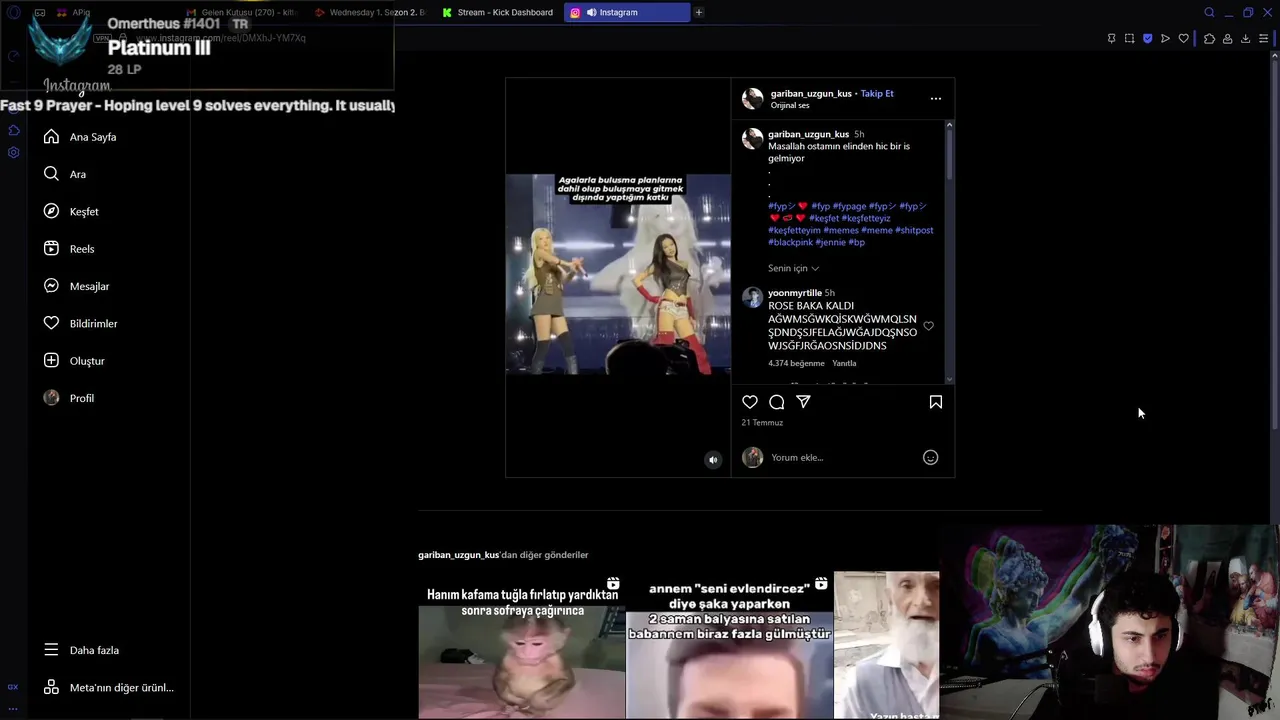Open Bildirimler notifications
The height and width of the screenshot is (720, 1280).
coord(81,324)
